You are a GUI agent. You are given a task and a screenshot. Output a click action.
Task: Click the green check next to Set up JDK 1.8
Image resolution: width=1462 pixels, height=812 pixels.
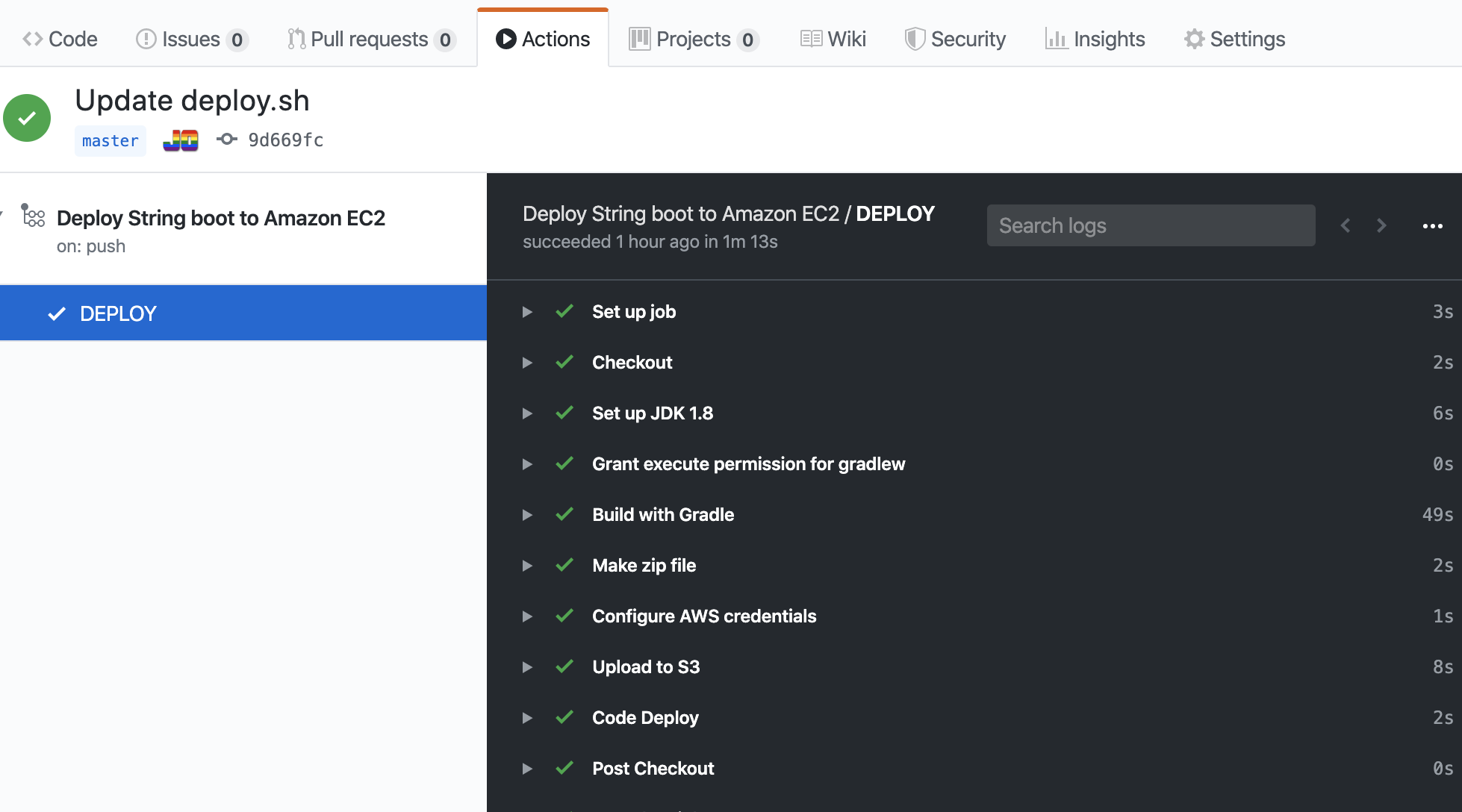click(564, 413)
